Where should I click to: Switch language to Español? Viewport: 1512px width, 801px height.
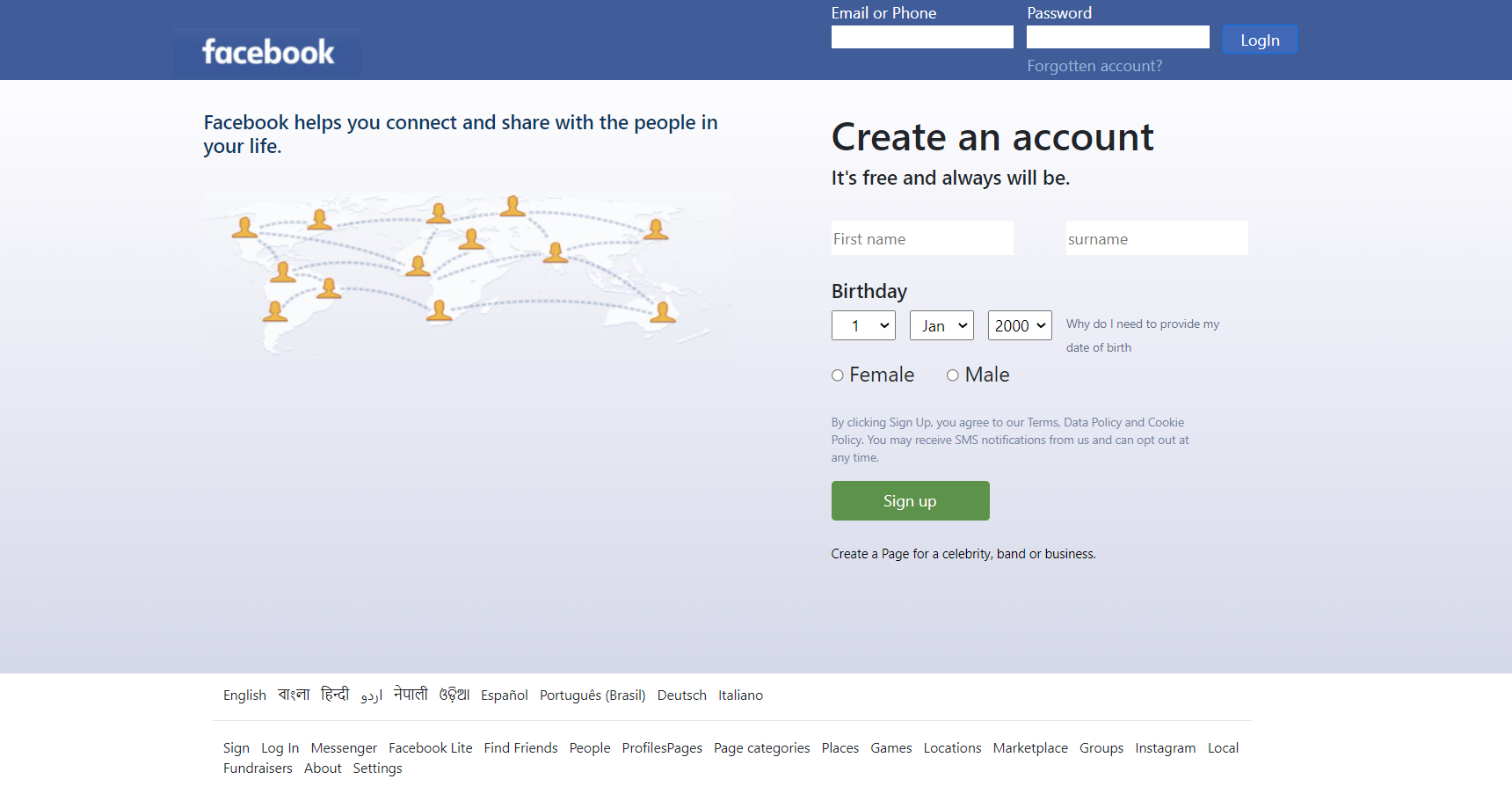[x=504, y=695]
